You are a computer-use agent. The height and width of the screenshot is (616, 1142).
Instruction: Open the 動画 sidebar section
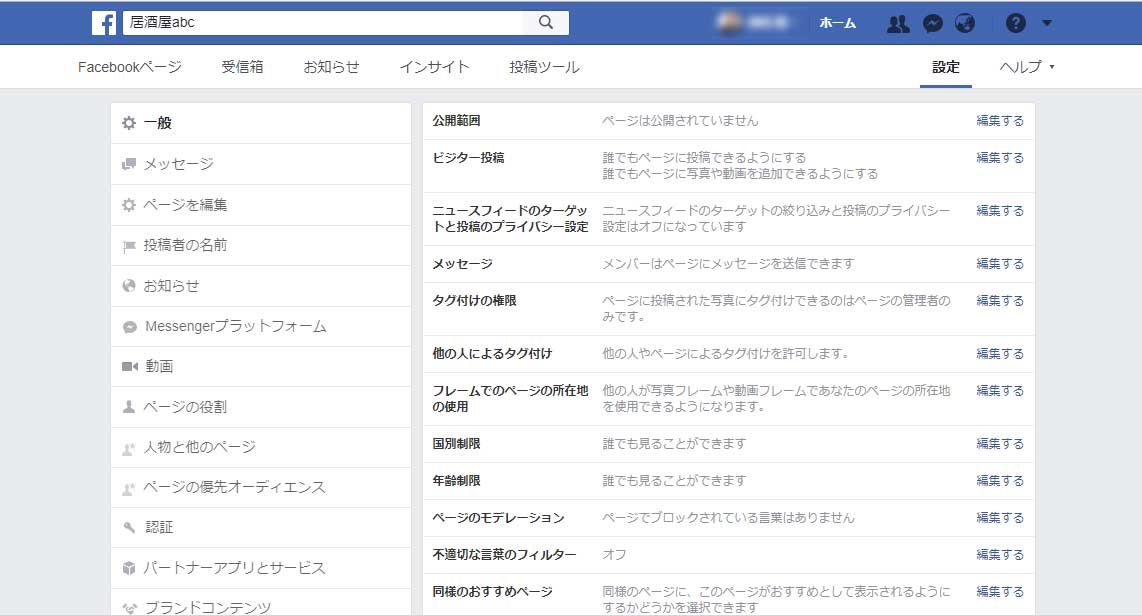coord(158,366)
